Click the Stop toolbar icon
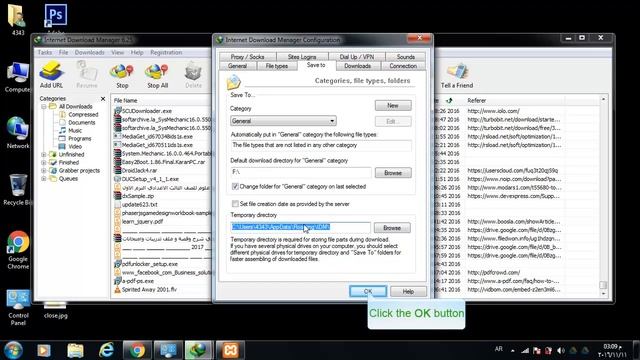Screen dimensions: 640x360 click(122, 76)
